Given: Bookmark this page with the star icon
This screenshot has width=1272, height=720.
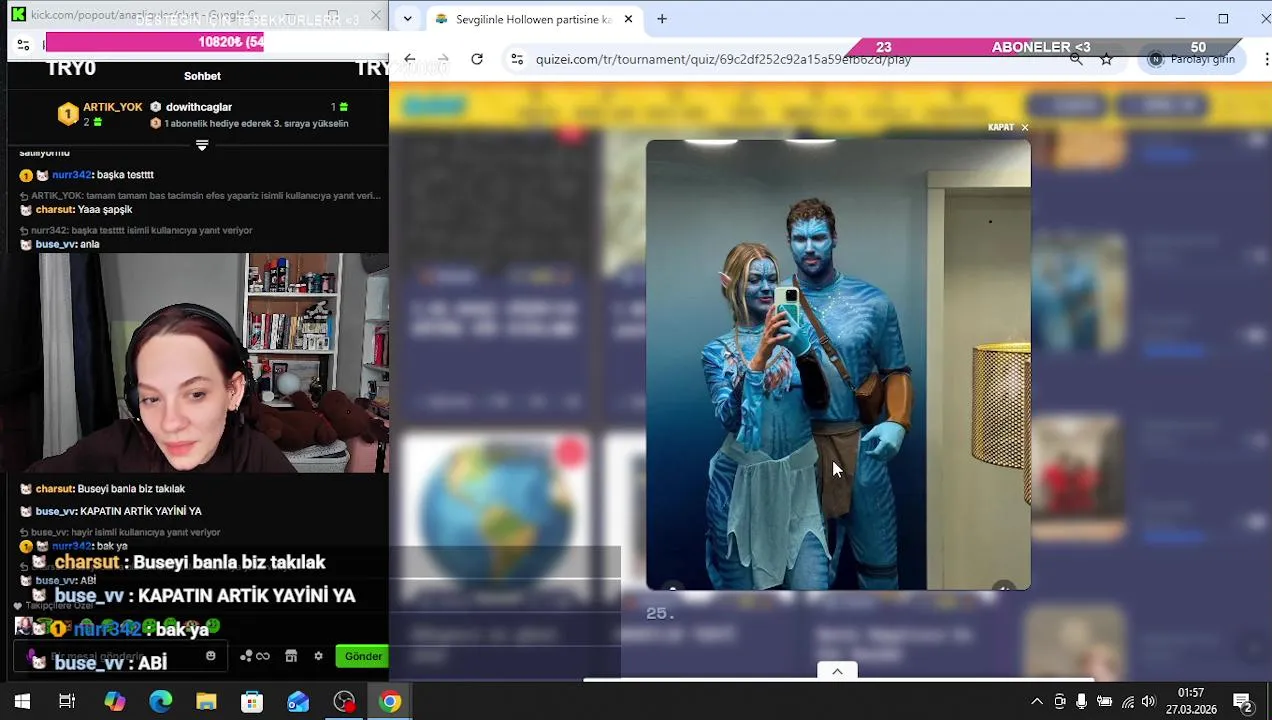Looking at the screenshot, I should pos(1106,59).
